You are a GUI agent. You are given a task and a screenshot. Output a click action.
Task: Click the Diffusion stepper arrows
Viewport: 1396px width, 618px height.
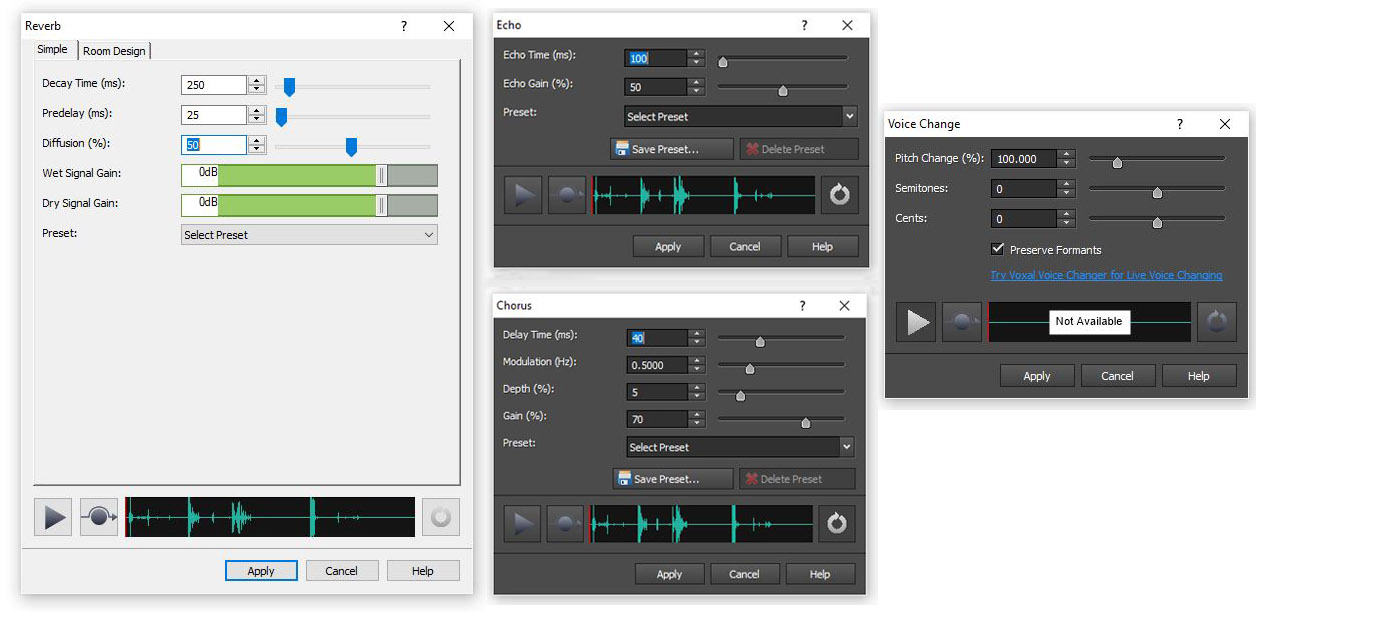click(257, 145)
